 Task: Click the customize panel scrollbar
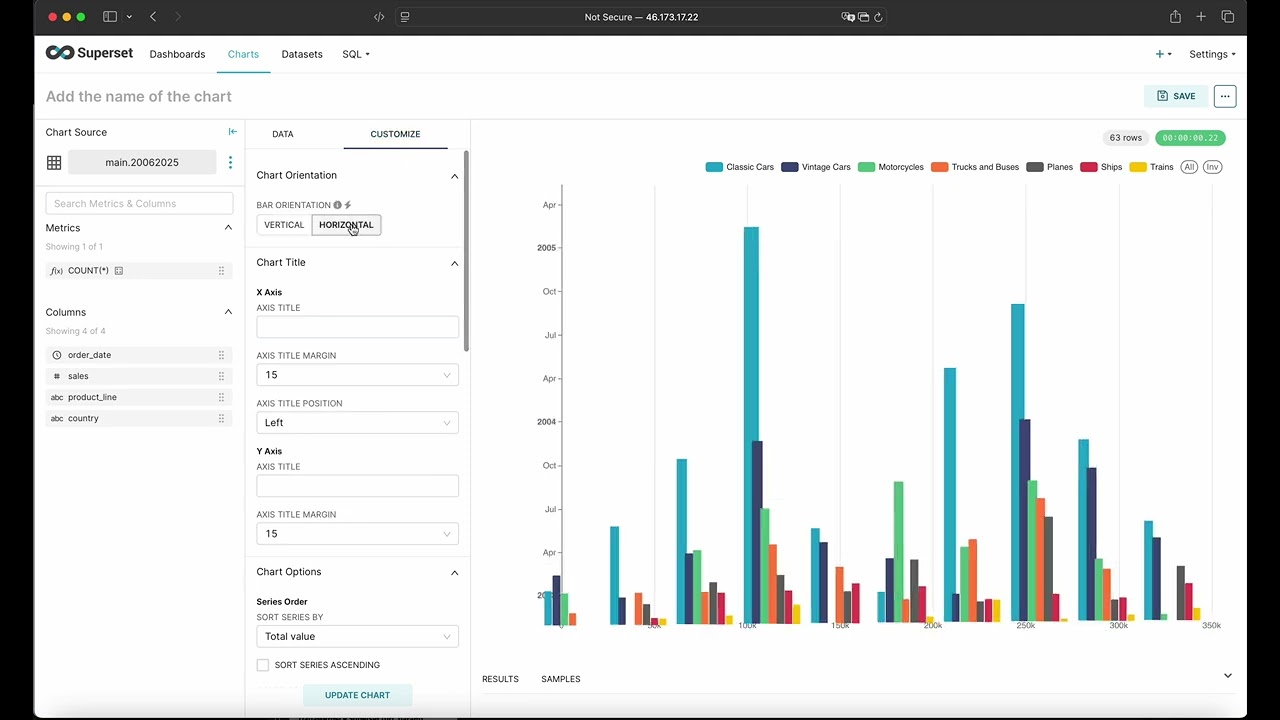(466, 251)
